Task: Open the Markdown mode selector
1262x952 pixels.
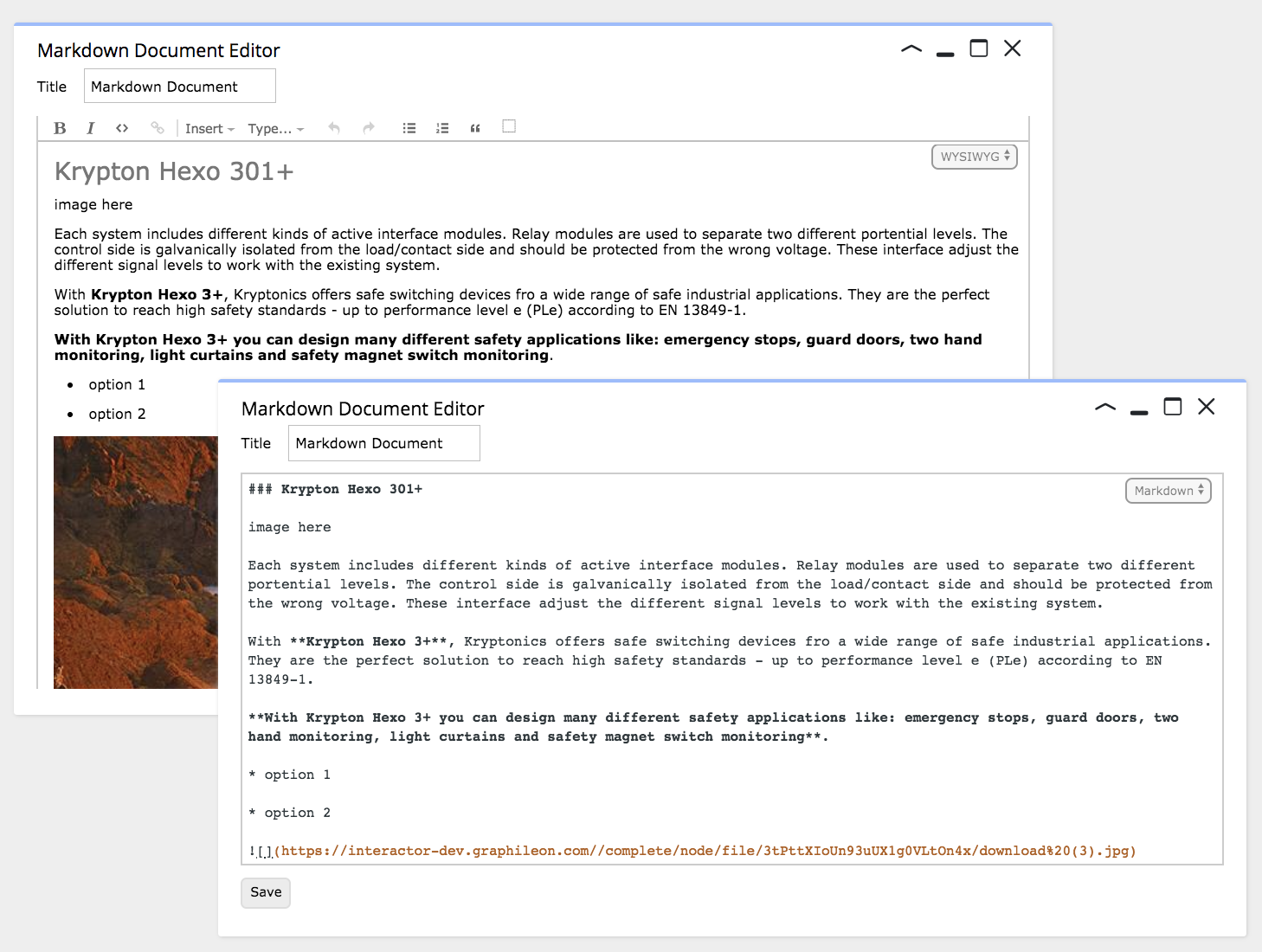Action: (x=1168, y=491)
